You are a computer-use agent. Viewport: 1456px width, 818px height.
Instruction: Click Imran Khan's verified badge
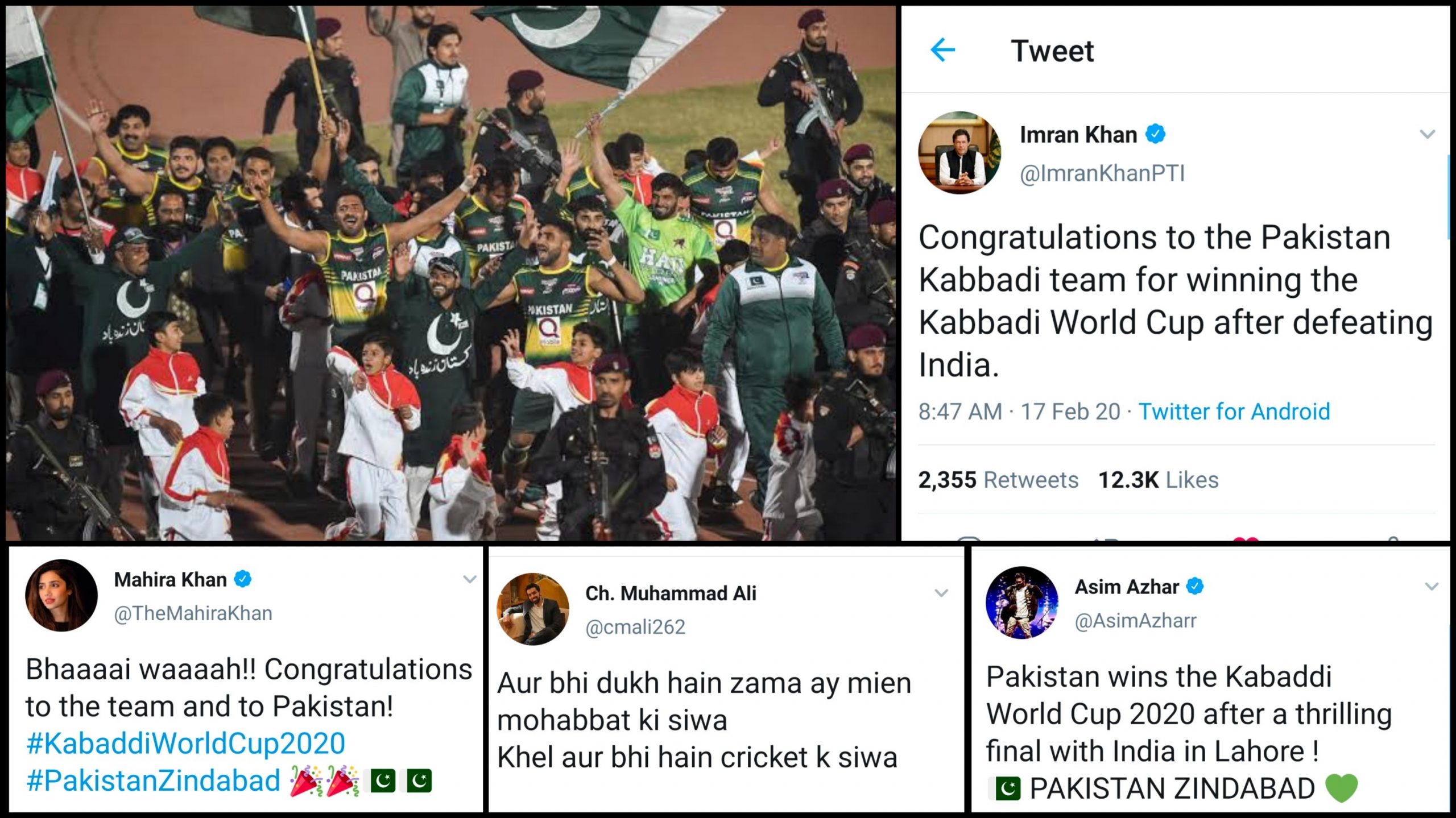point(1155,134)
